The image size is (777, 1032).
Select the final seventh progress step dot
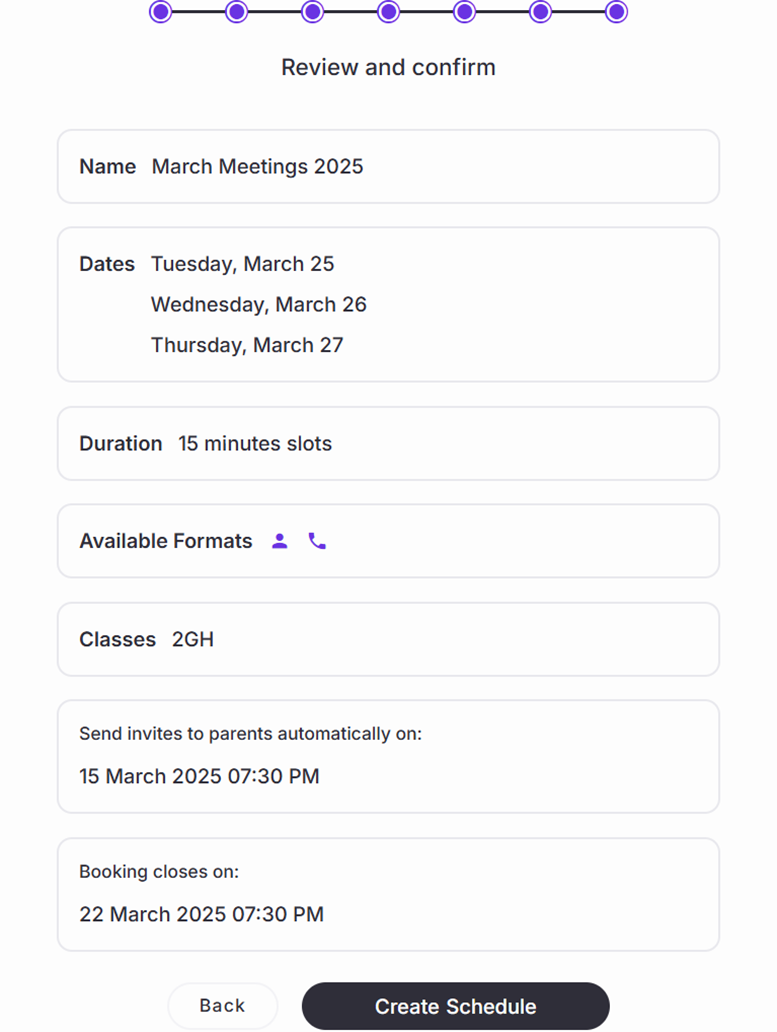click(x=616, y=12)
